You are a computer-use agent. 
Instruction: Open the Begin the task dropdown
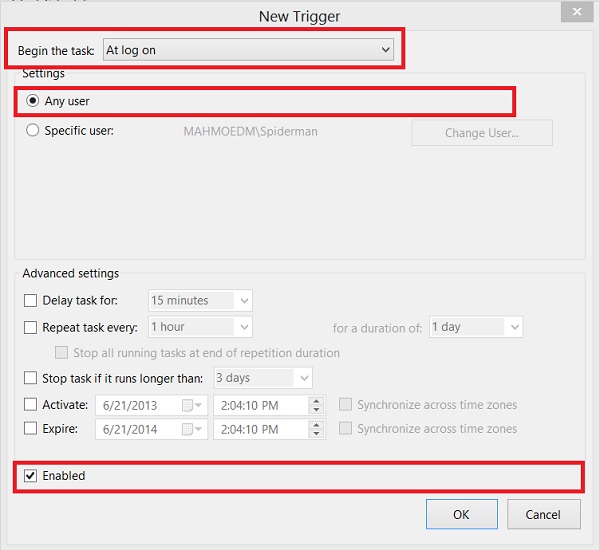[248, 50]
